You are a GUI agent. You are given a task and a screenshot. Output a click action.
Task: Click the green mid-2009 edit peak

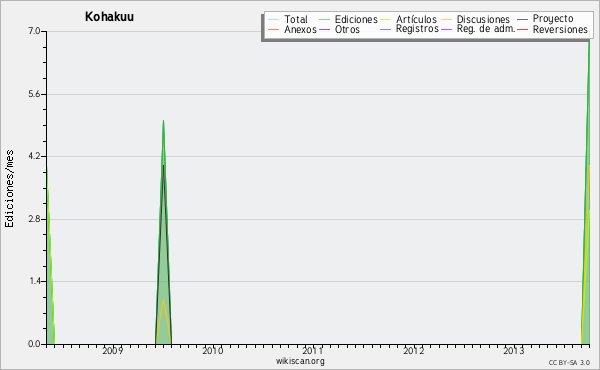[163, 232]
